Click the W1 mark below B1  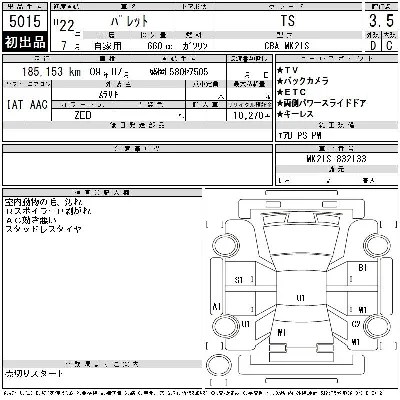[363, 310]
